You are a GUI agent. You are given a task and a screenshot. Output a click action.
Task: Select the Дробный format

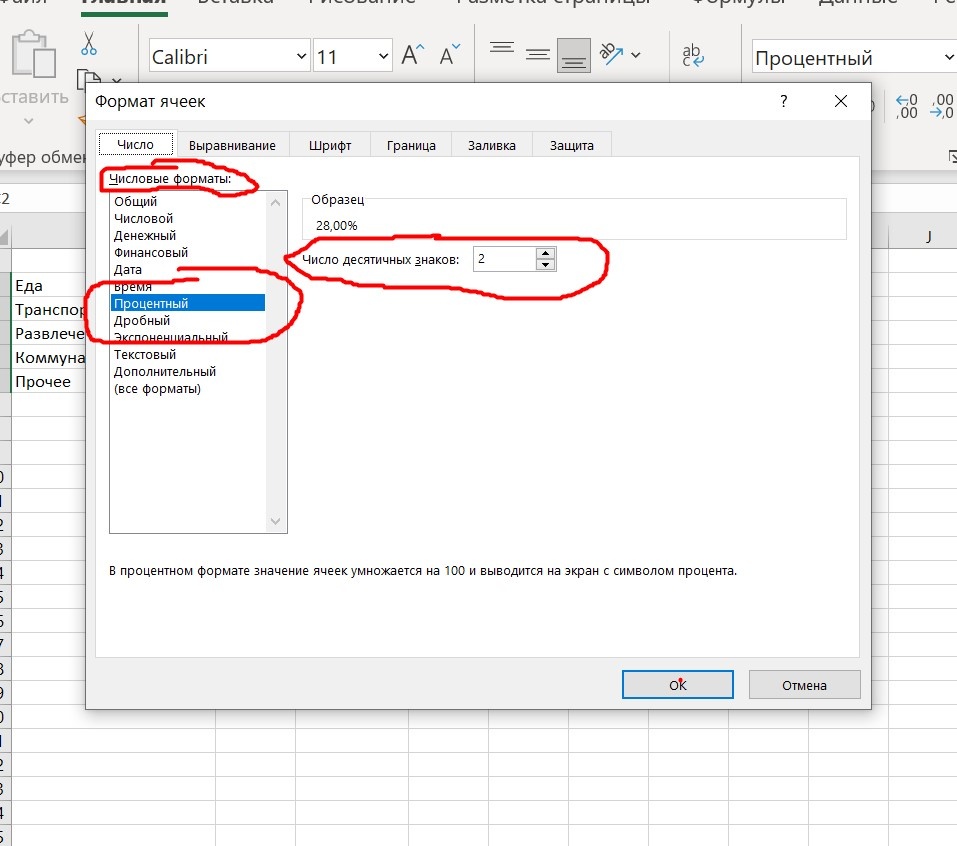coord(188,320)
